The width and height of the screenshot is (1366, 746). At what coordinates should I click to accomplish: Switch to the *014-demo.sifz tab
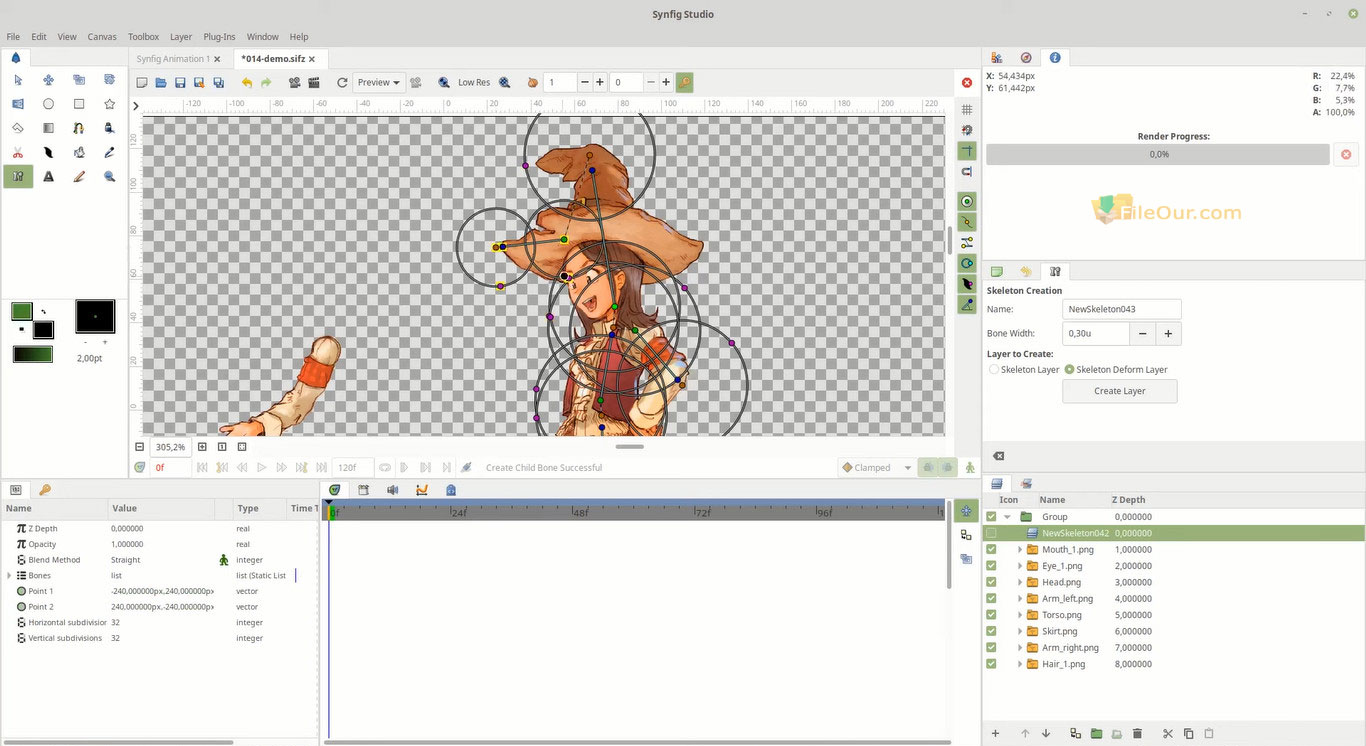click(273, 59)
